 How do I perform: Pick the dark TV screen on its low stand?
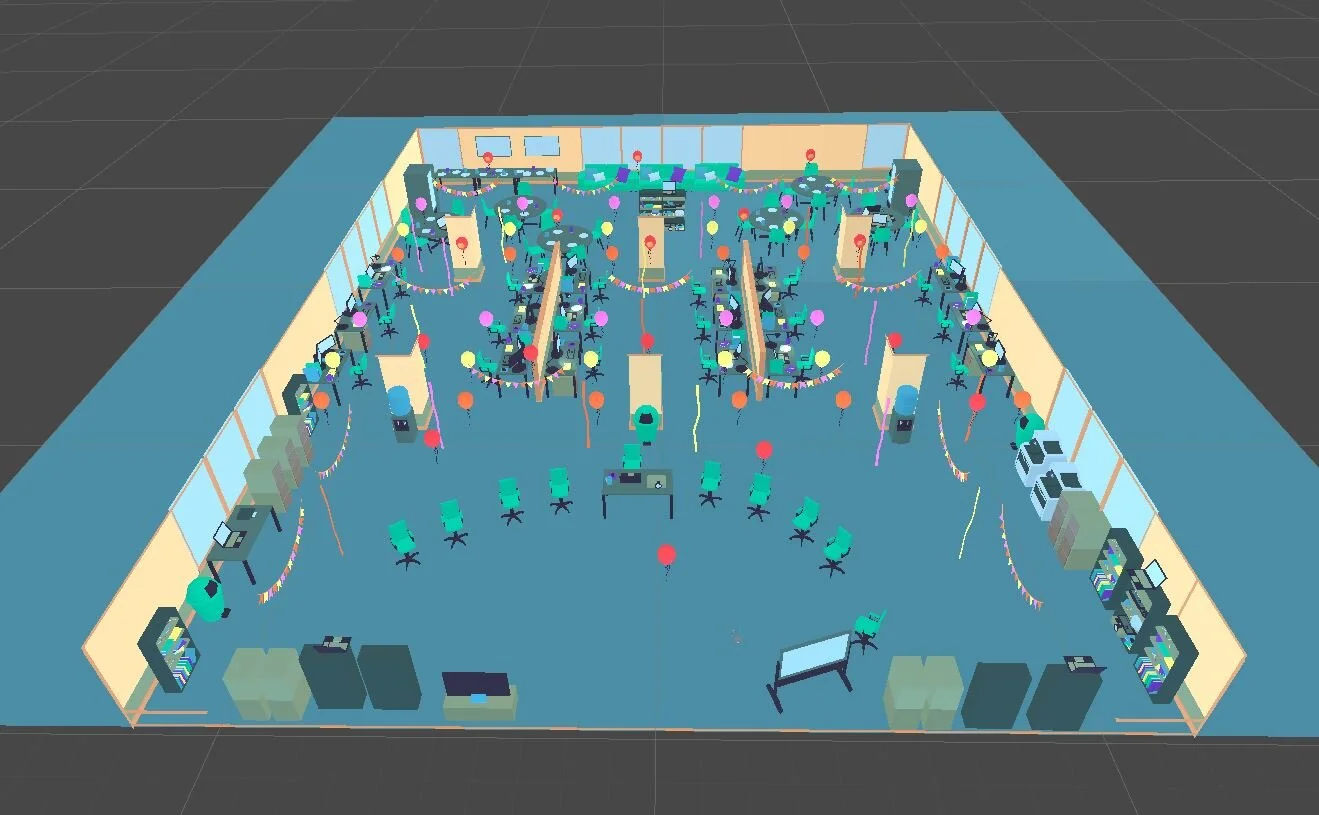coord(478,685)
